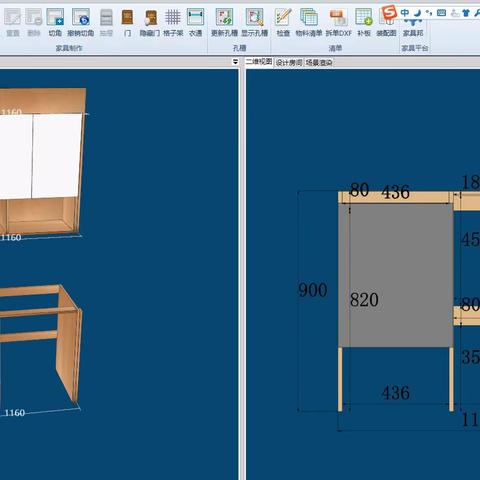Switch to the 二维视图 tab

point(259,62)
